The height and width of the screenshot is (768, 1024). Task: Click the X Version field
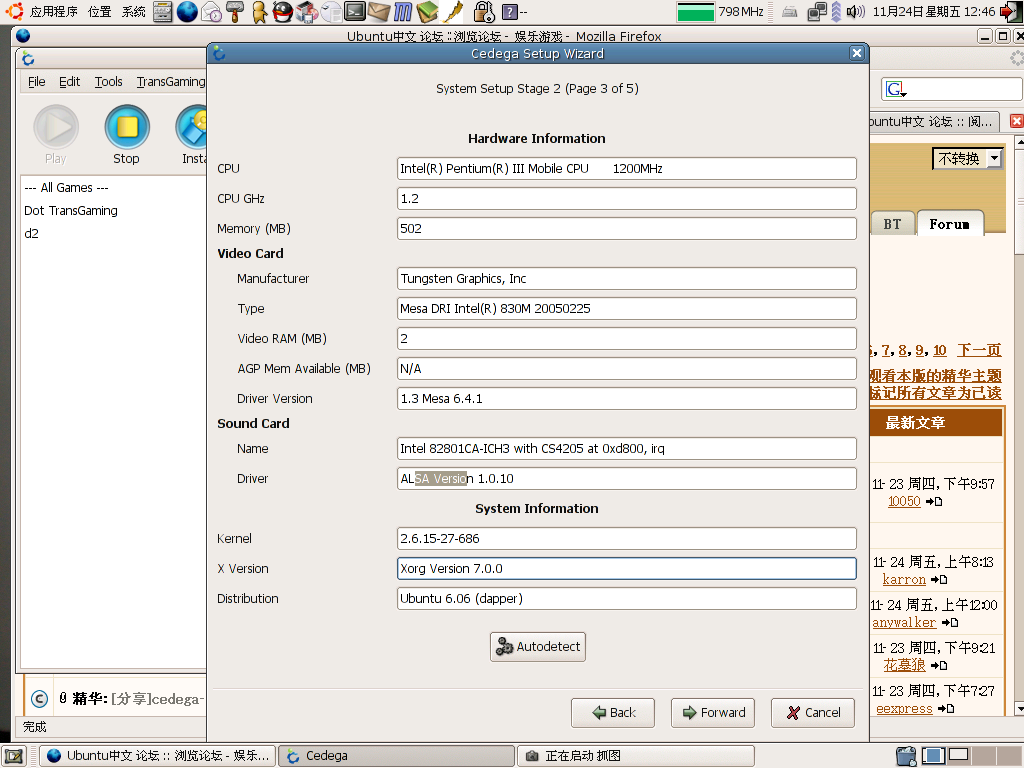(626, 569)
